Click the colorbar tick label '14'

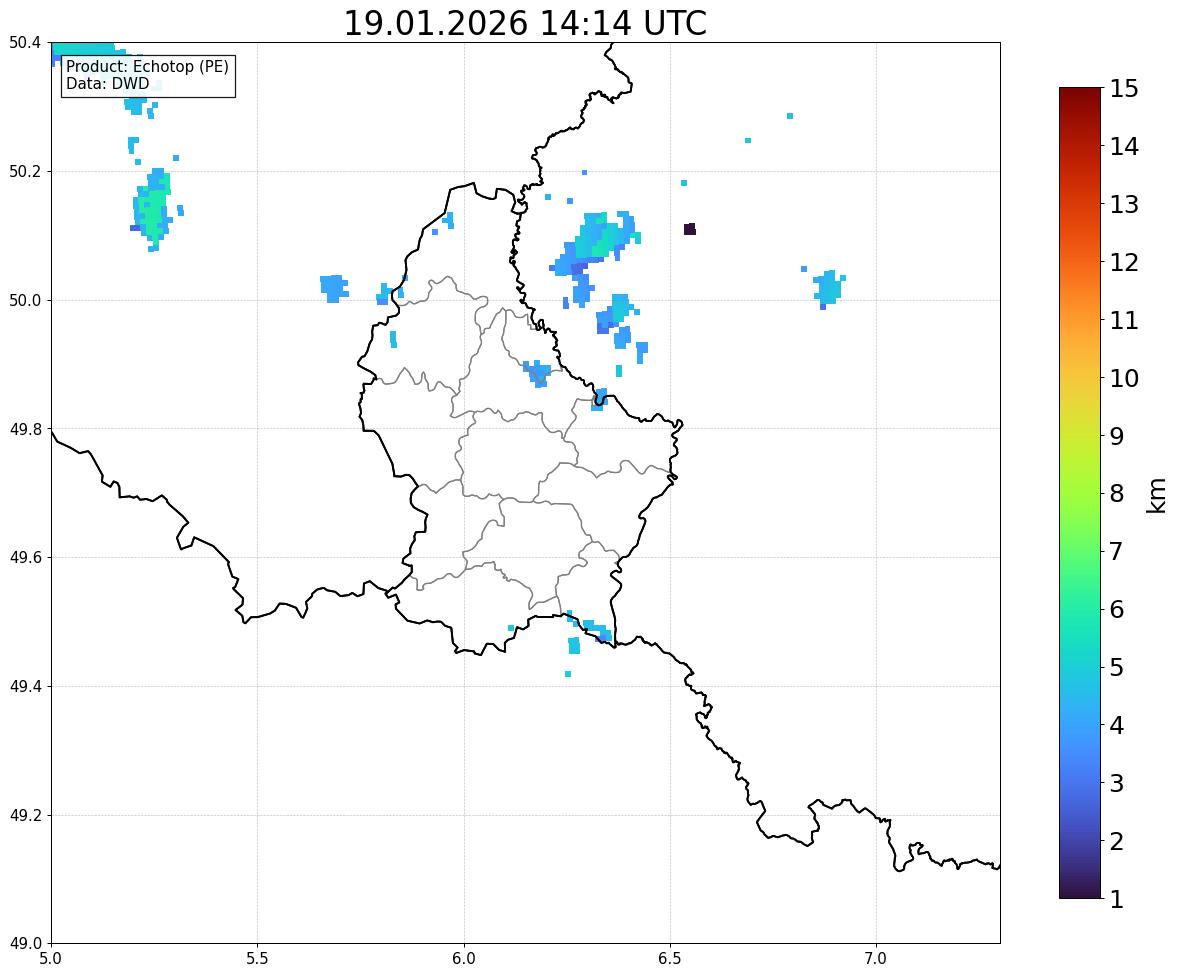click(1124, 147)
